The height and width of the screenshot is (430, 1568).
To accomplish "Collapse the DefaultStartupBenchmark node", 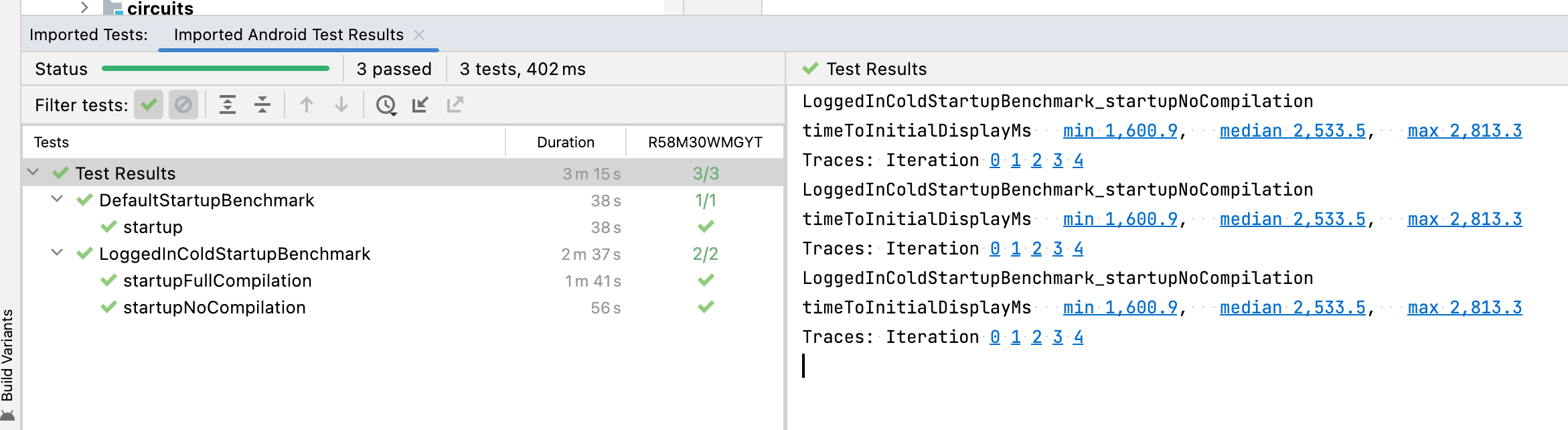I will click(x=57, y=200).
